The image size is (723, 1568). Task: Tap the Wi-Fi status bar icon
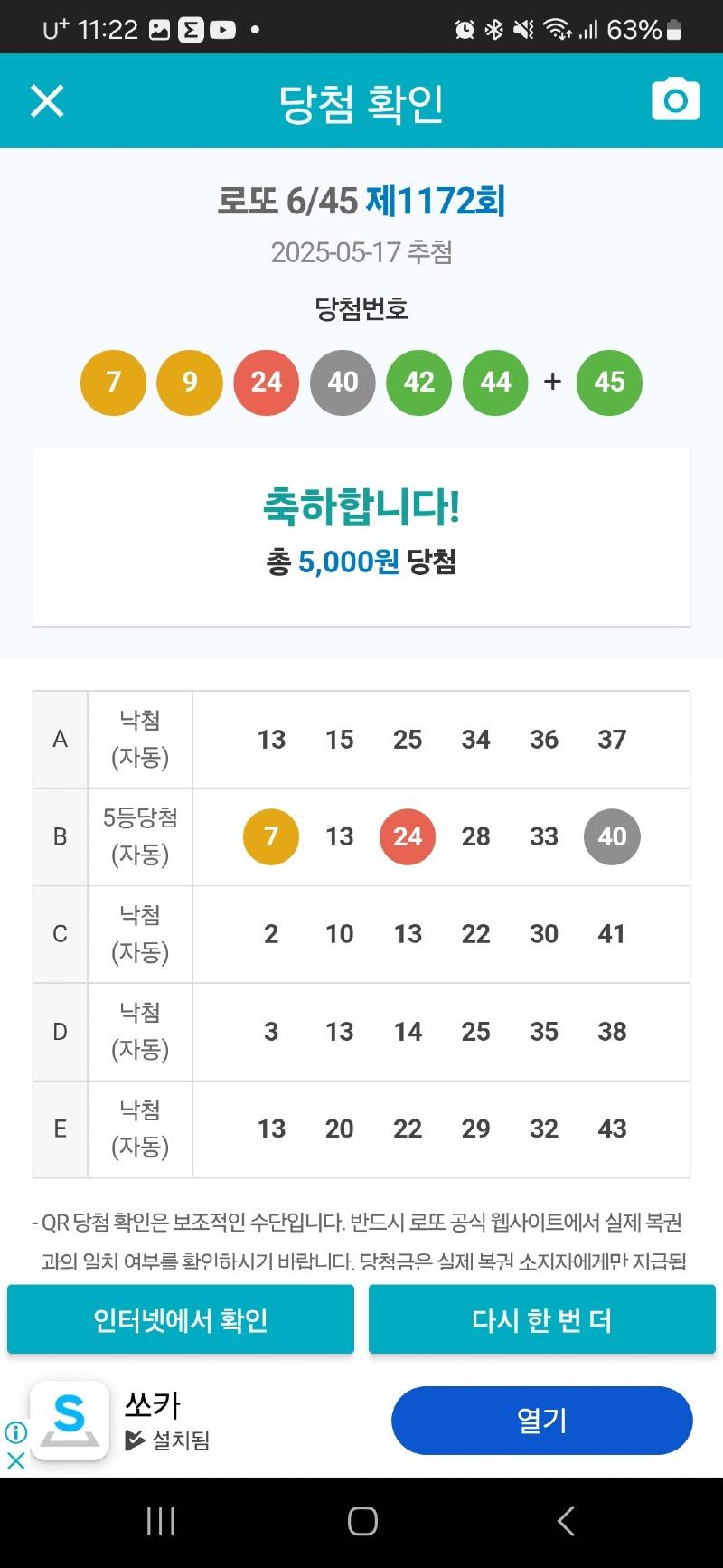558,30
